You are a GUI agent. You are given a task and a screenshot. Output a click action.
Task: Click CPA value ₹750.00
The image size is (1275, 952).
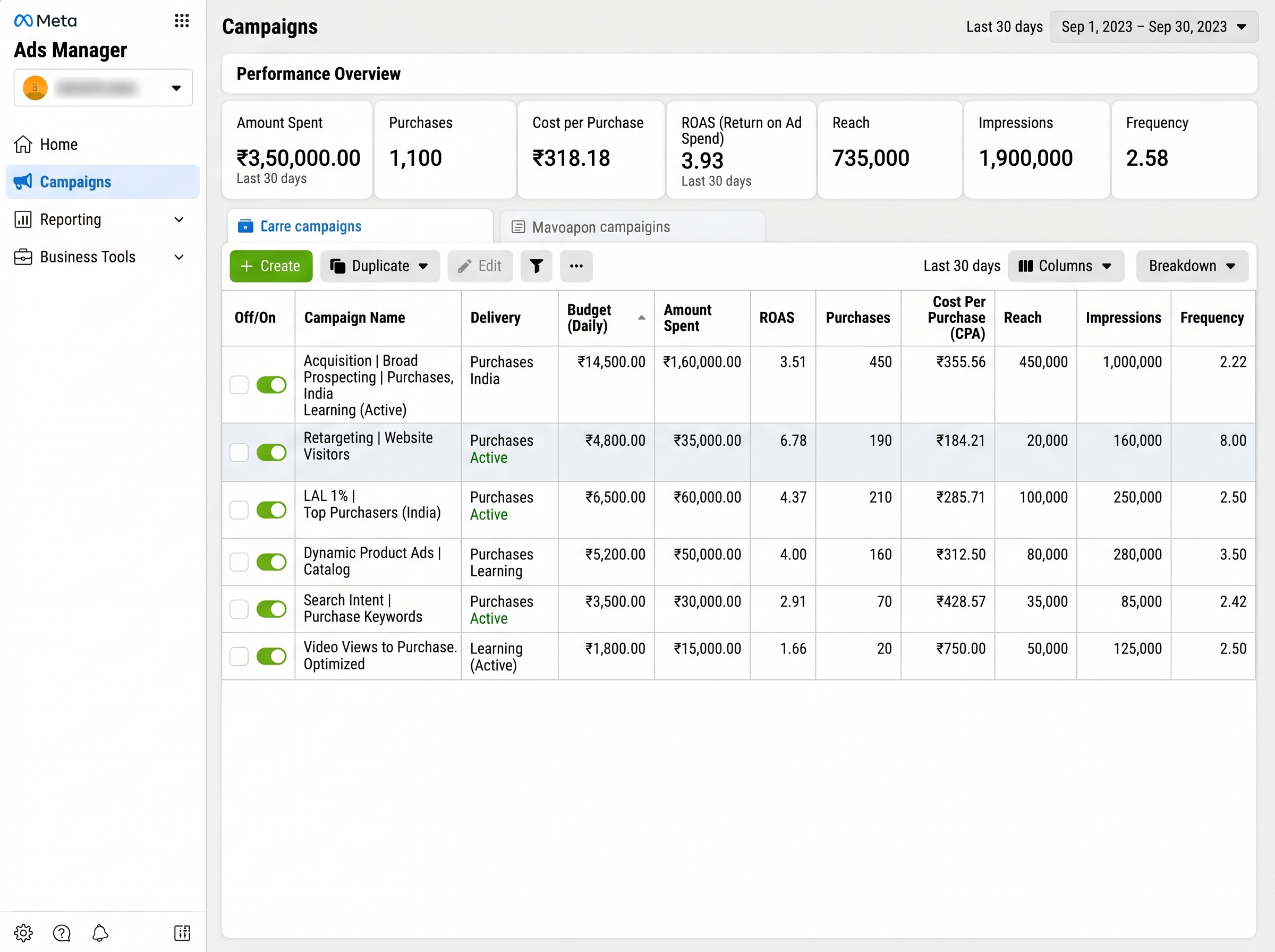click(960, 649)
